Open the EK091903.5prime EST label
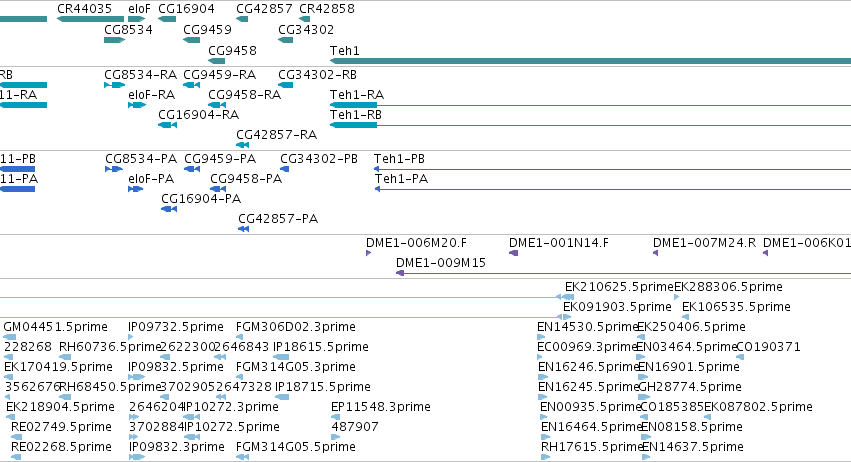 point(617,307)
